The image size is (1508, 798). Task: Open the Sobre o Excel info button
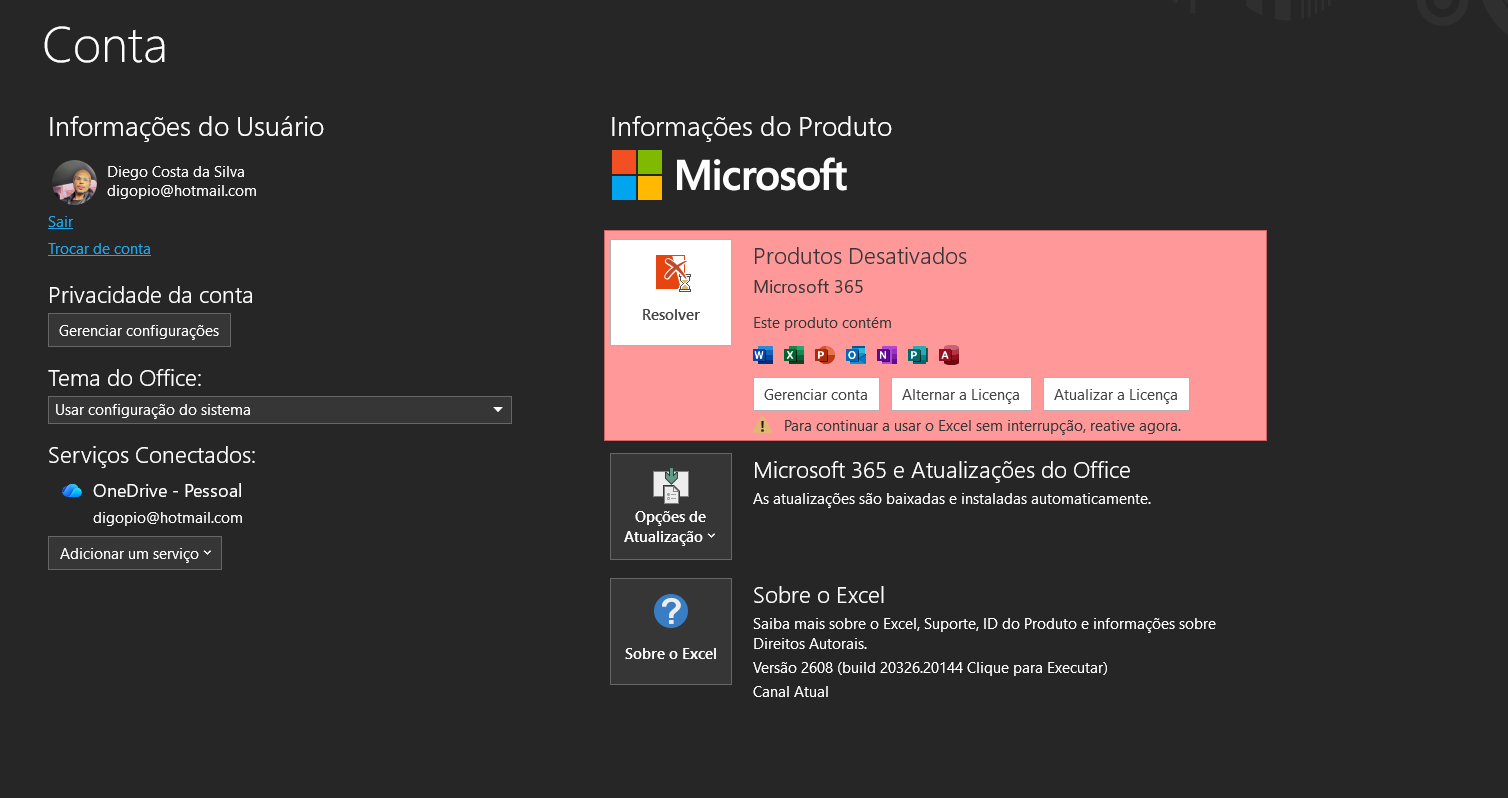pos(671,631)
